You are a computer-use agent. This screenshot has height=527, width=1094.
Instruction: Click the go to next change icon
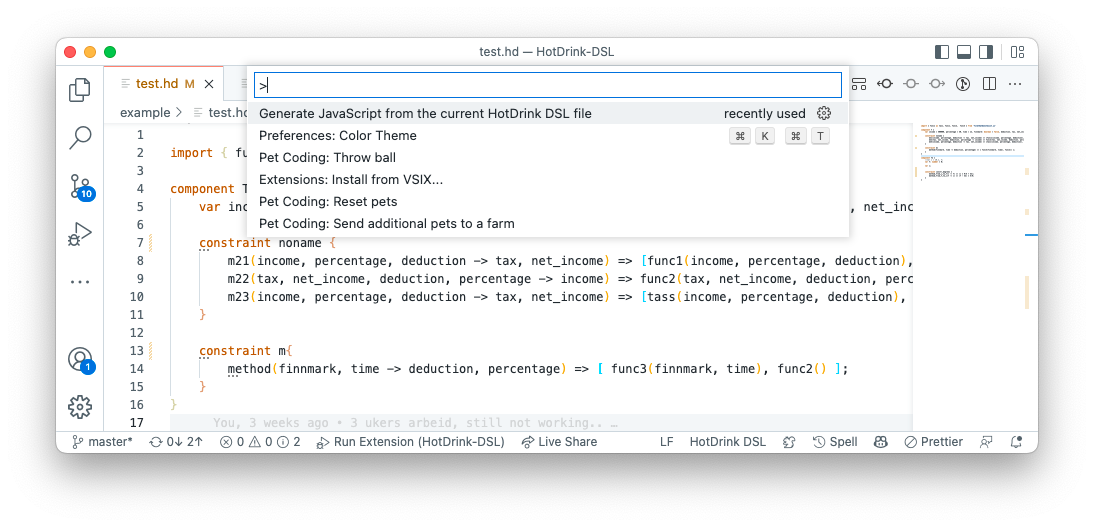[937, 84]
